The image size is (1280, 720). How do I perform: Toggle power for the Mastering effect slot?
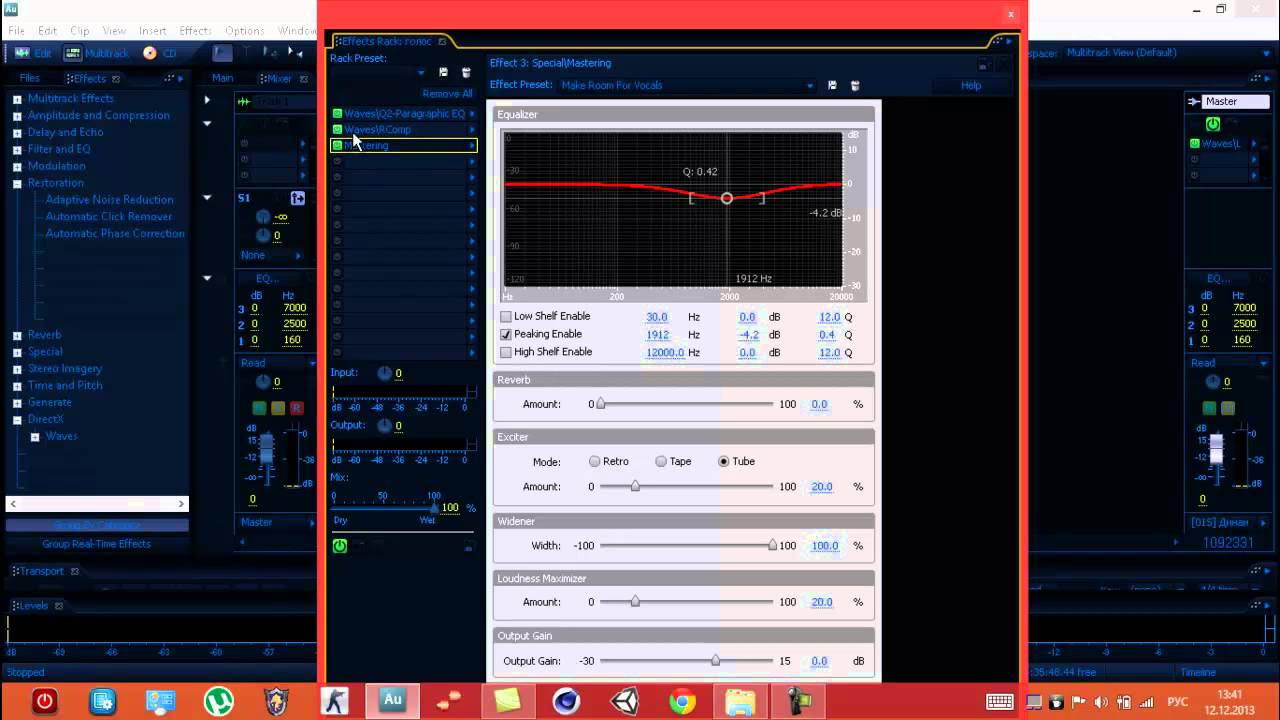click(337, 146)
